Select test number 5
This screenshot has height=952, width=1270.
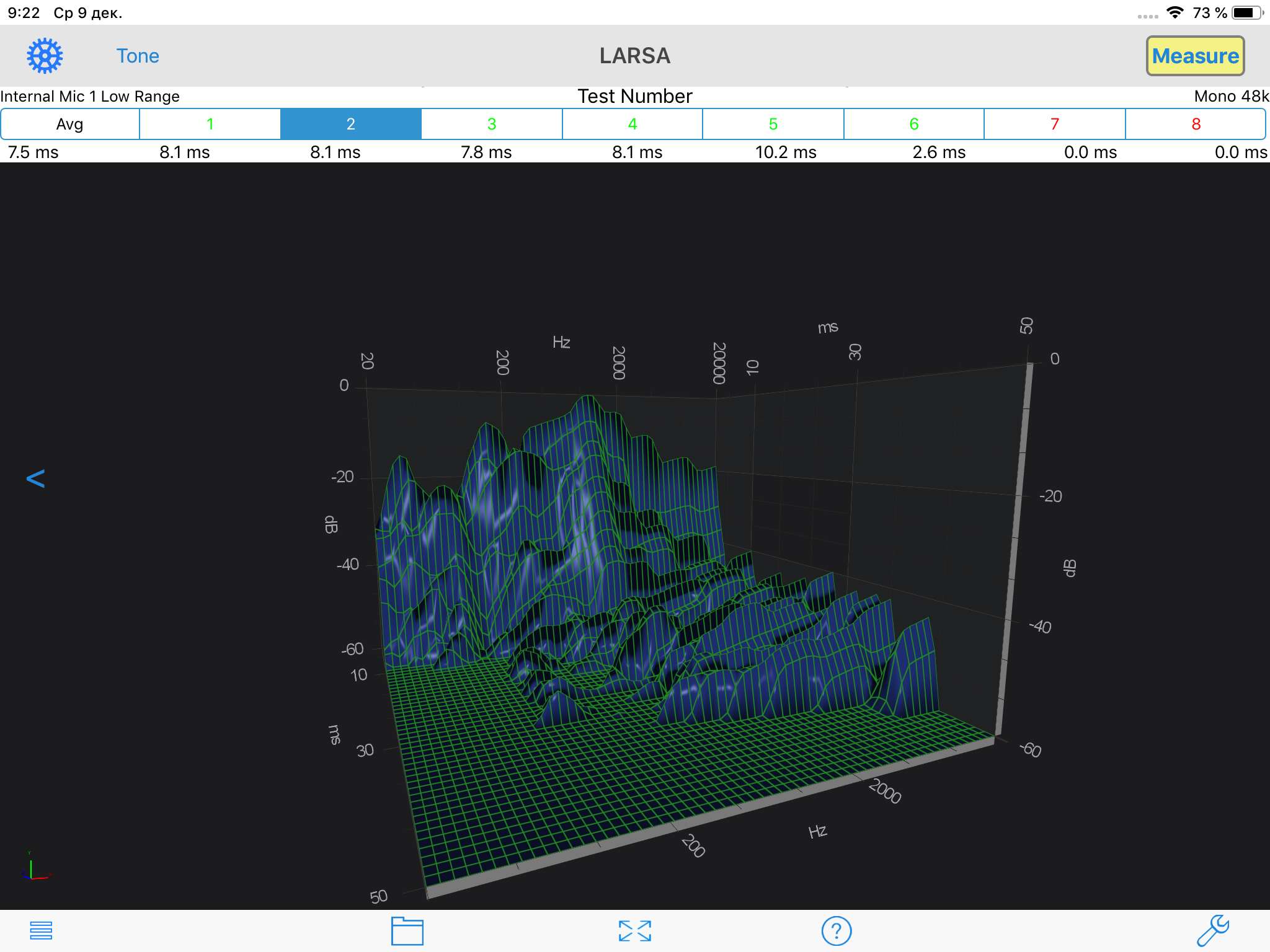pyautogui.click(x=773, y=124)
